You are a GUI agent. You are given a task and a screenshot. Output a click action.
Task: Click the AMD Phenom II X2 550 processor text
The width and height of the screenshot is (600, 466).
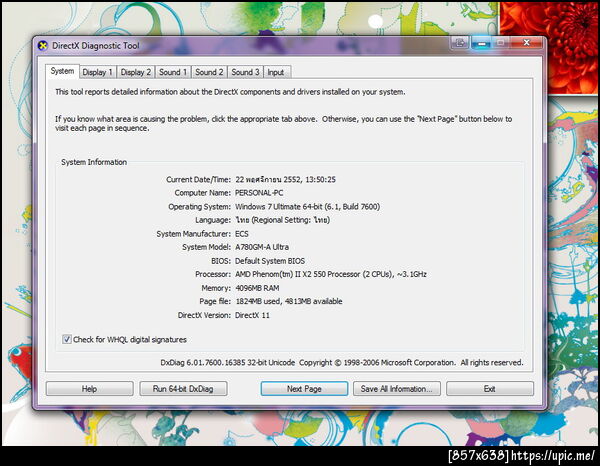[331, 274]
